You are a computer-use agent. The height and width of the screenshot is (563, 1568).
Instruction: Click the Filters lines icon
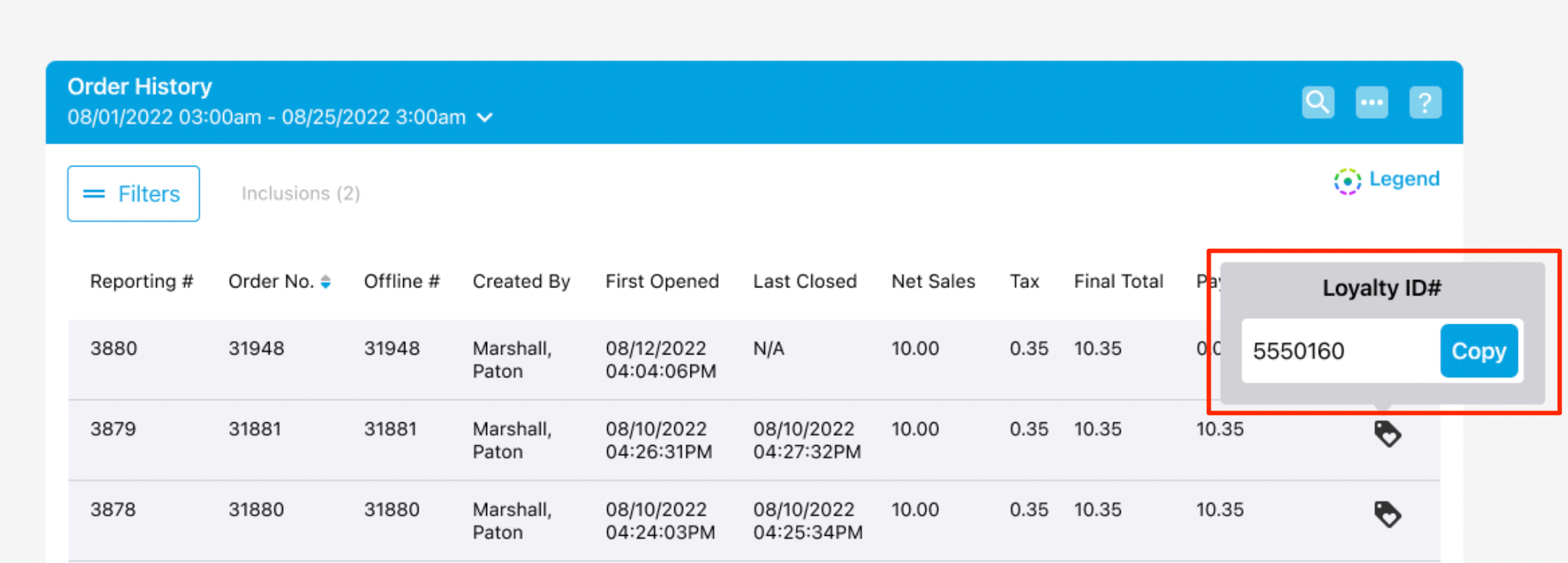point(94,194)
